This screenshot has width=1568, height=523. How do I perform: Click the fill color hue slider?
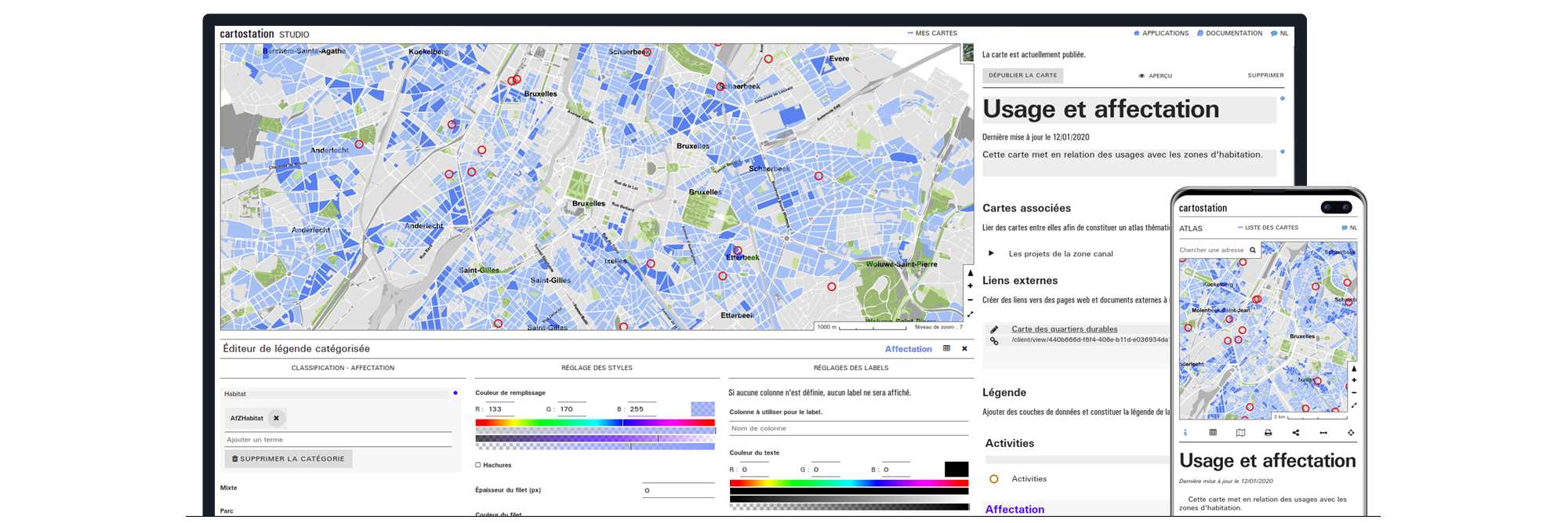594,423
